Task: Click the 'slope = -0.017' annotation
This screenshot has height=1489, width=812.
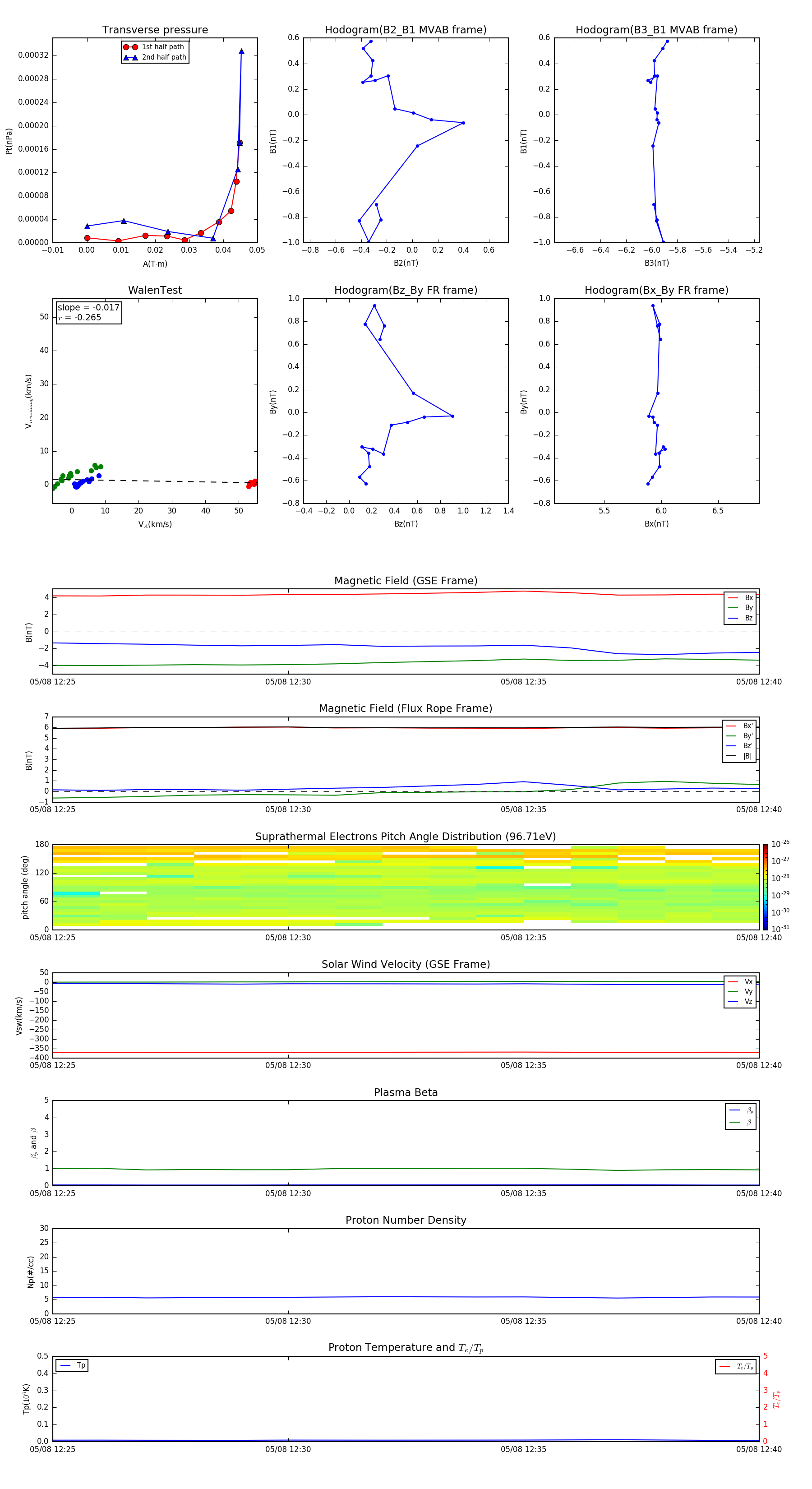Action: (88, 308)
